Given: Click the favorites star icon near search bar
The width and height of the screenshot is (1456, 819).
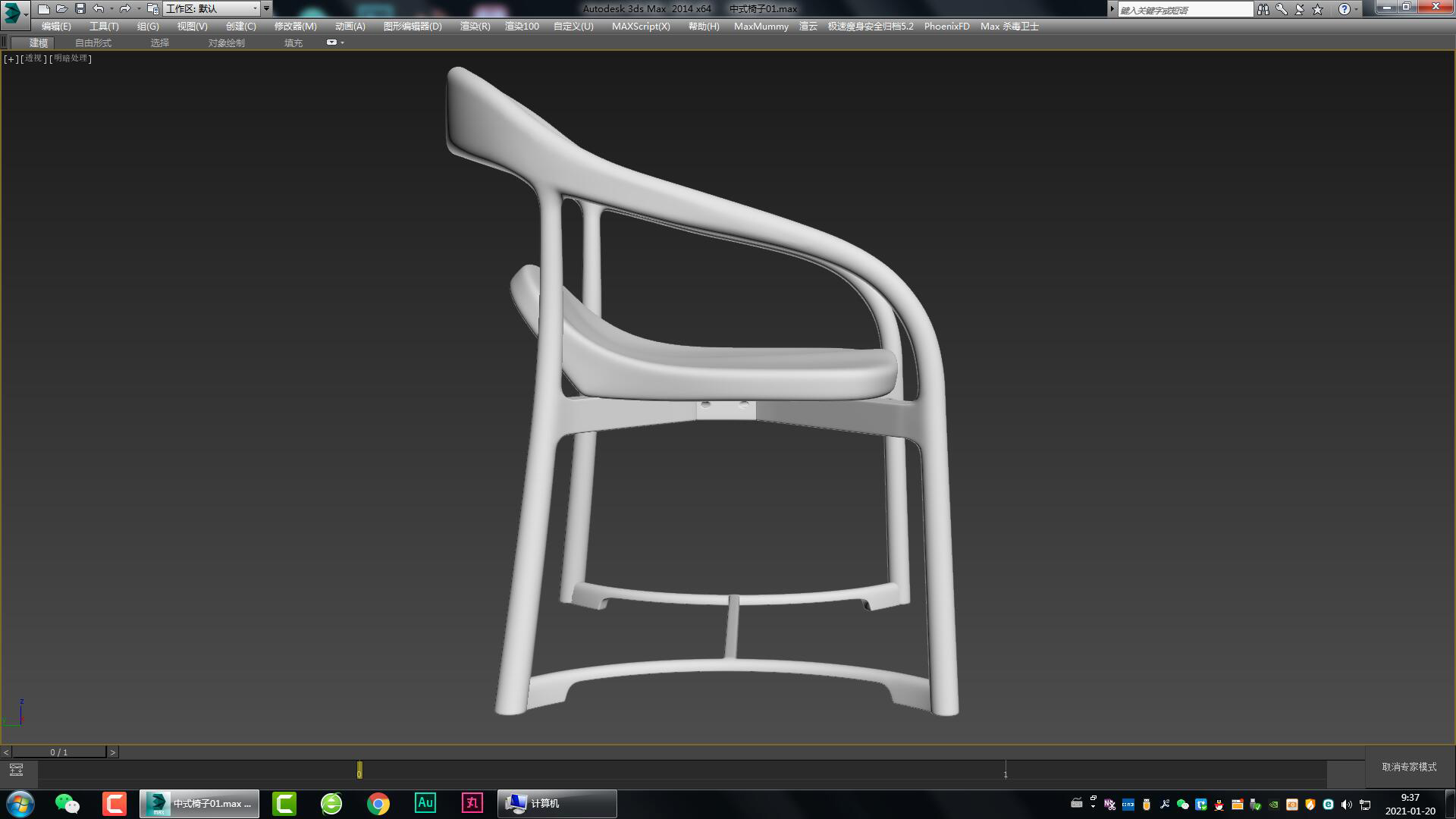Looking at the screenshot, I should pyautogui.click(x=1318, y=8).
